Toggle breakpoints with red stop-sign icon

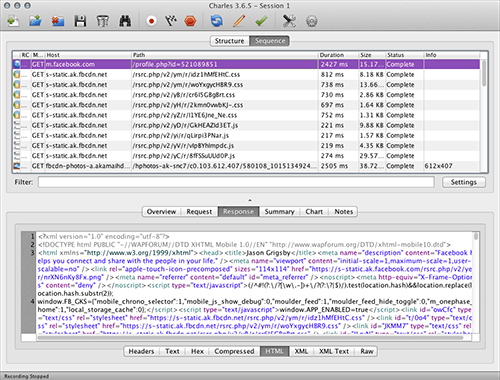point(190,21)
